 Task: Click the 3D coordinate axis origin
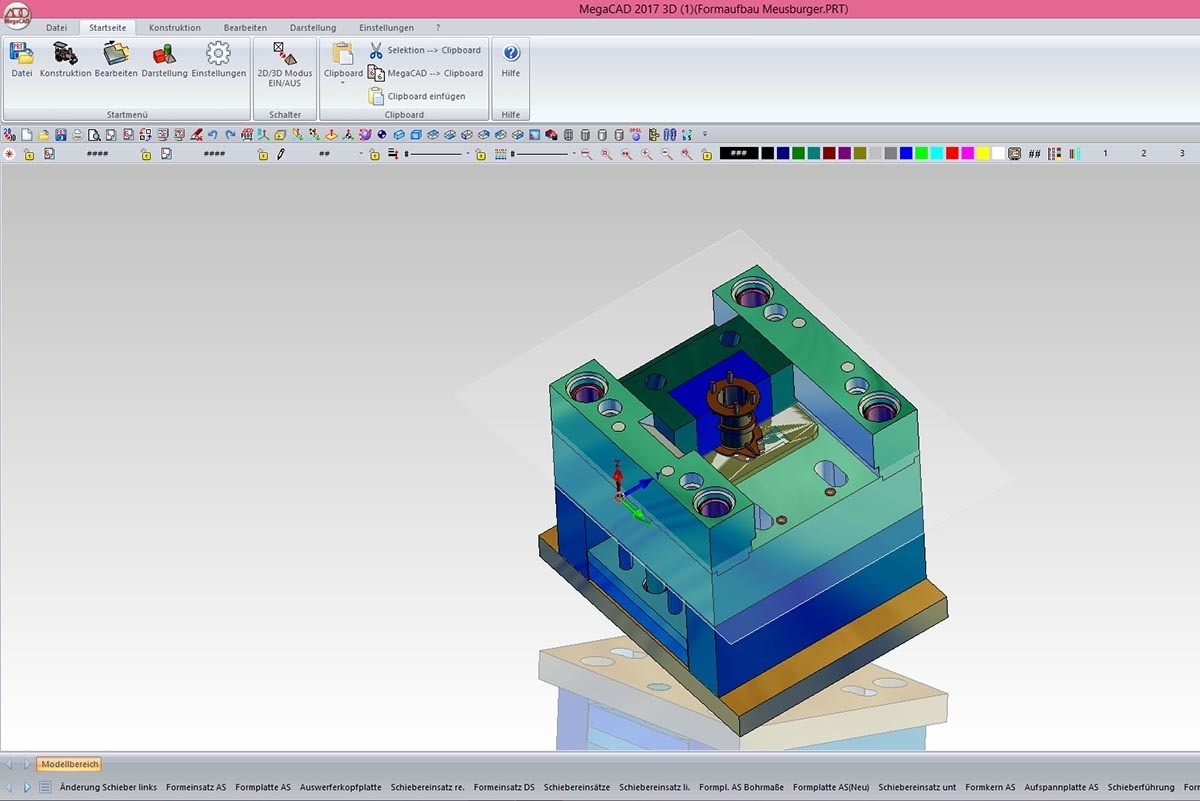click(x=619, y=496)
